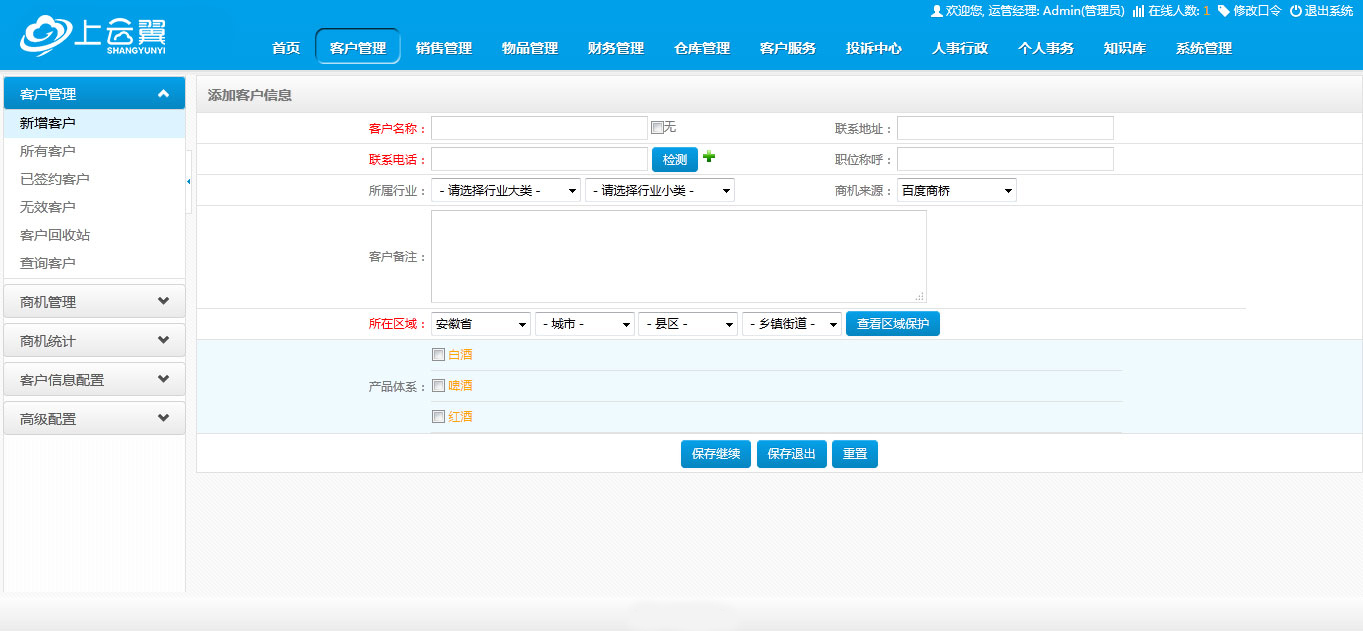
Task: Open the 安徽省 province dropdown
Action: pyautogui.click(x=481, y=324)
